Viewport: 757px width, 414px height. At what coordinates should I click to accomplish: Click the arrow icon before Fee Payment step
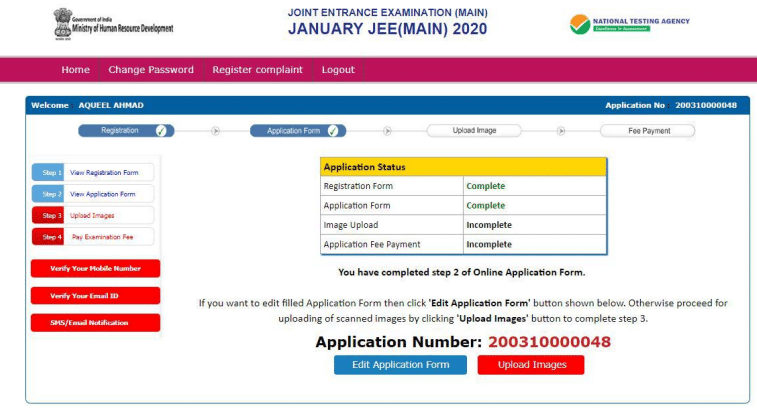561,131
